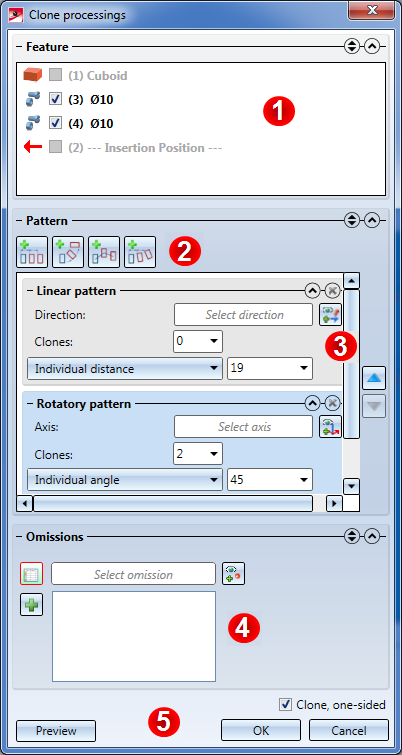402x755 pixels.
Task: Collapse the Linear pattern panel
Action: click(312, 291)
